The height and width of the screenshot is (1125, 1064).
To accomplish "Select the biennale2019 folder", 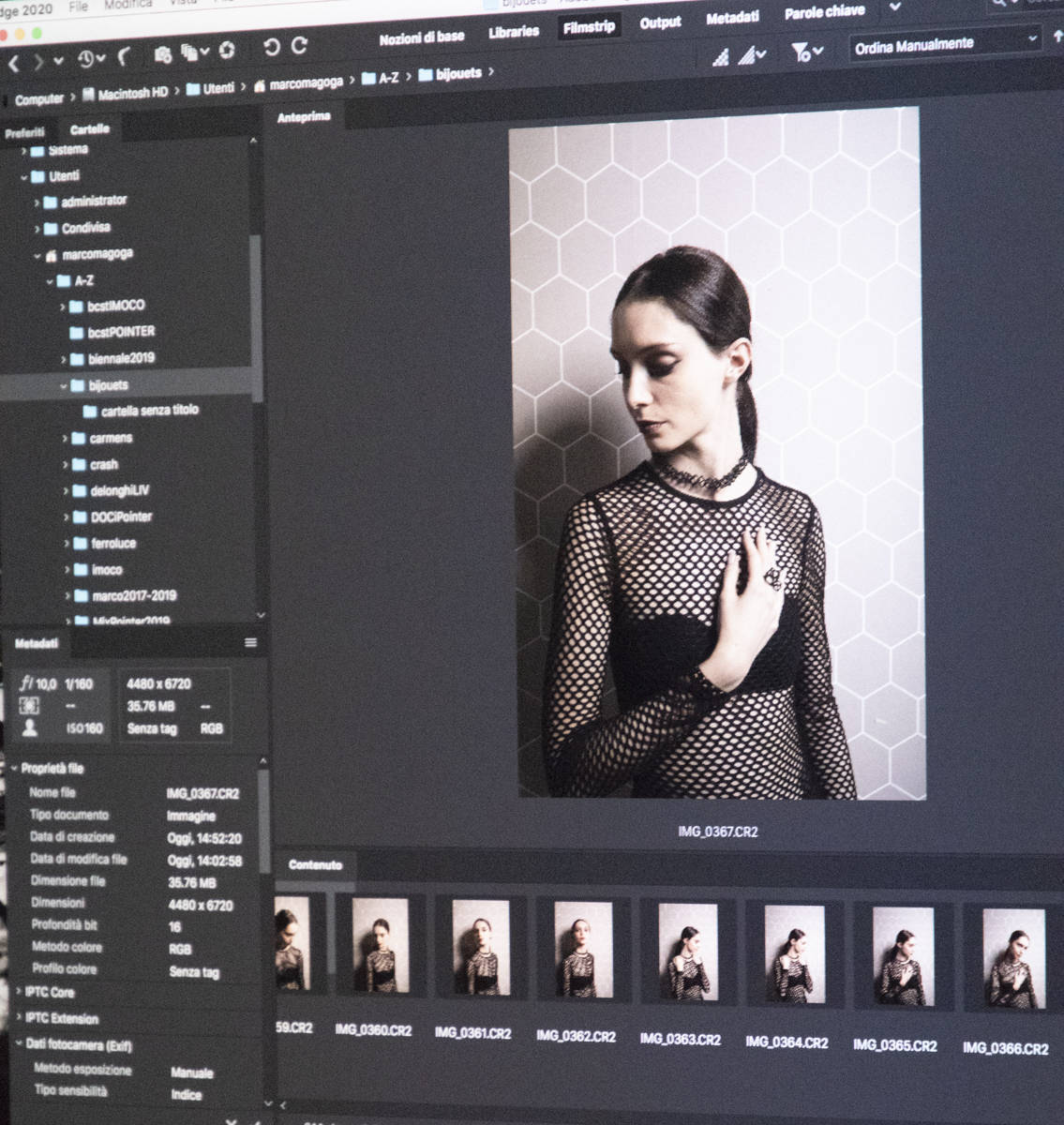I will click(x=121, y=358).
